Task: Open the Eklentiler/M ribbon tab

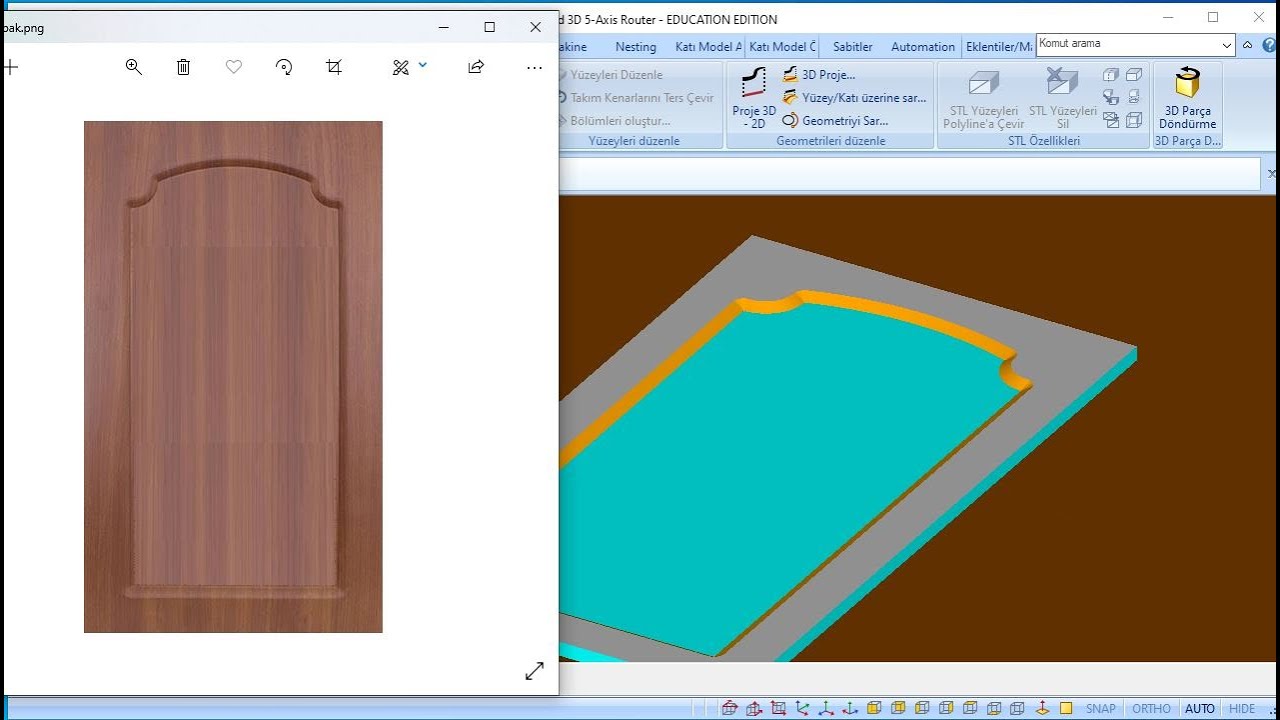Action: (999, 46)
